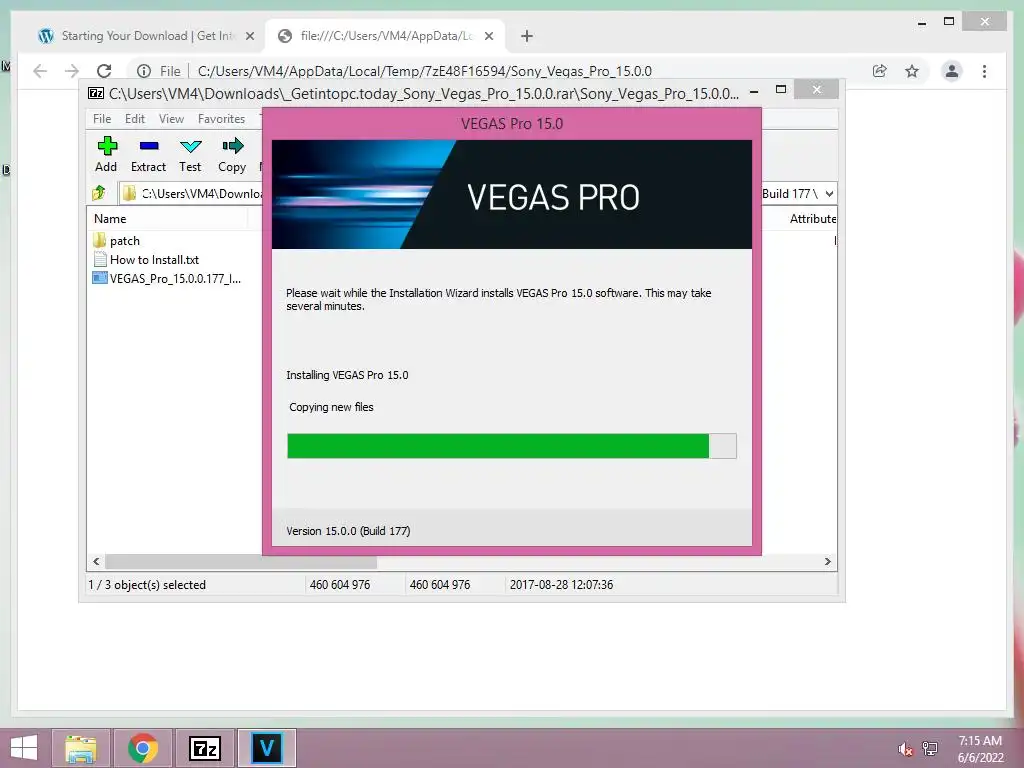The image size is (1024, 768).
Task: Click the muted volume tray icon
Action: click(x=905, y=749)
